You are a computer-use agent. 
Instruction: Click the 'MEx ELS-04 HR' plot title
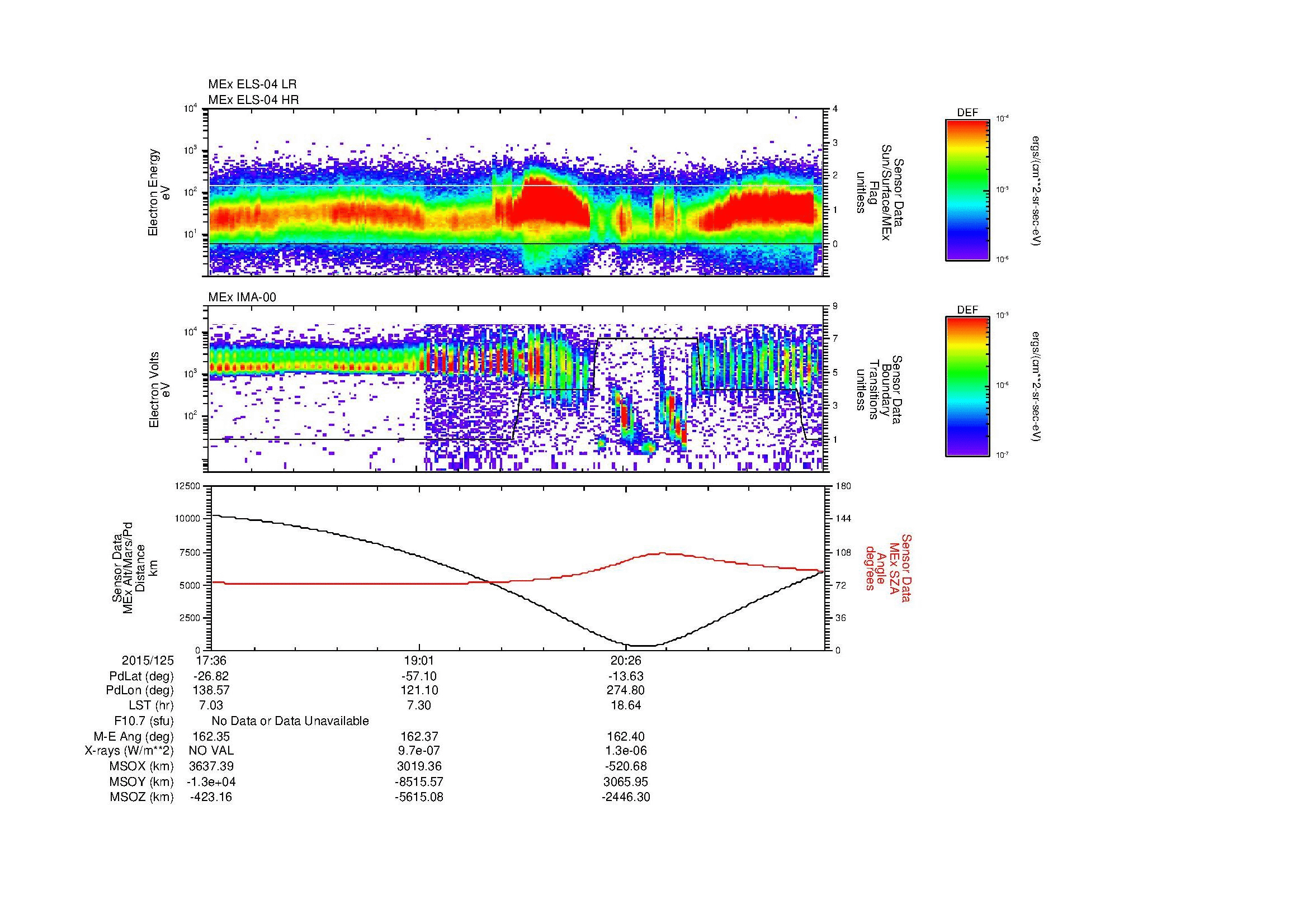(x=253, y=99)
